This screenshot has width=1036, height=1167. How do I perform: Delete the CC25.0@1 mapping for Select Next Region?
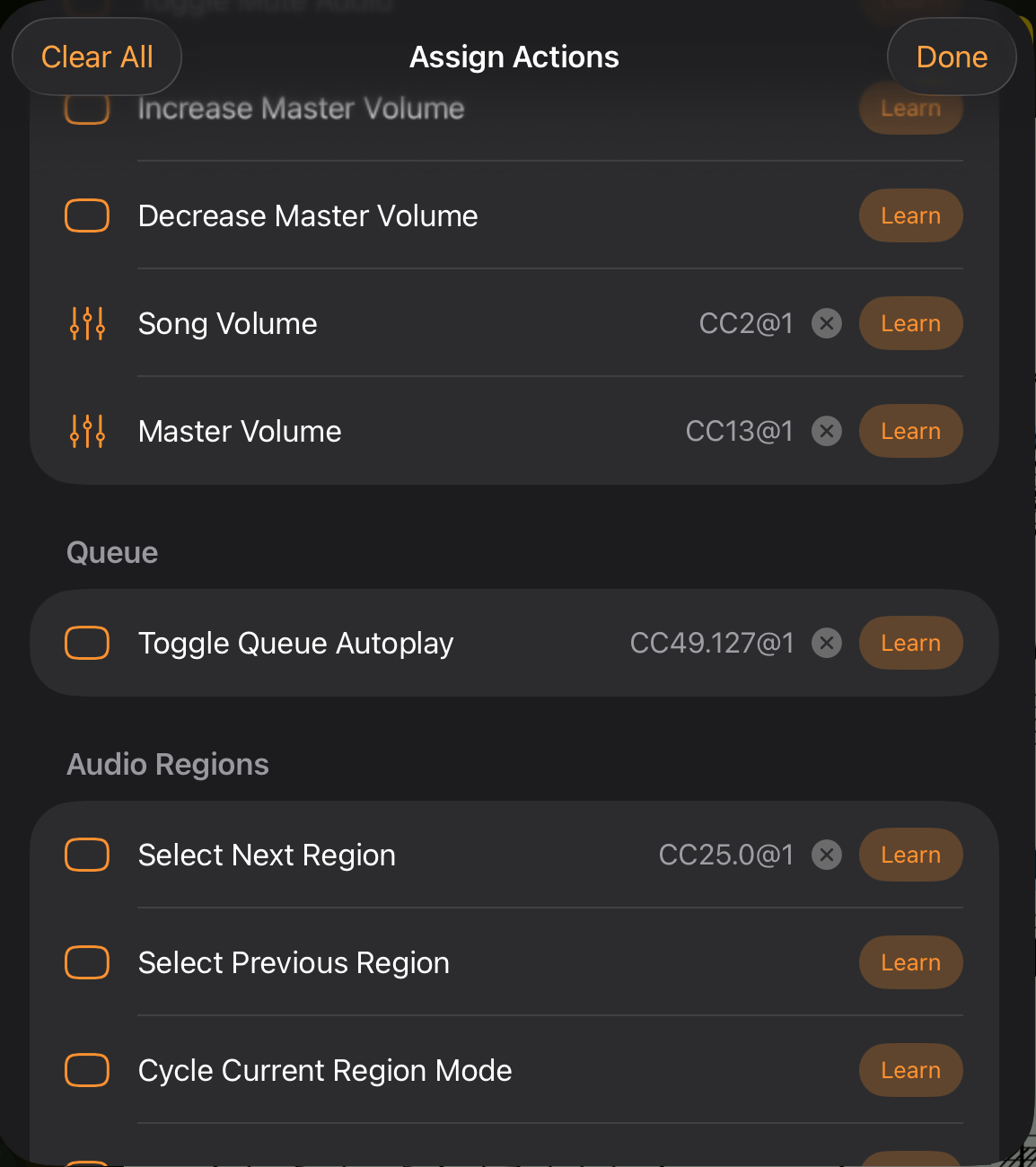tap(827, 855)
